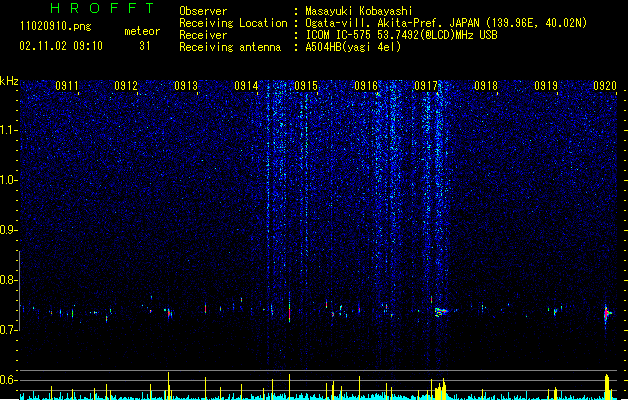Viewport: 629px width, 400px height.
Task: Select the file name 11020910.png
Action: pyautogui.click(x=55, y=27)
